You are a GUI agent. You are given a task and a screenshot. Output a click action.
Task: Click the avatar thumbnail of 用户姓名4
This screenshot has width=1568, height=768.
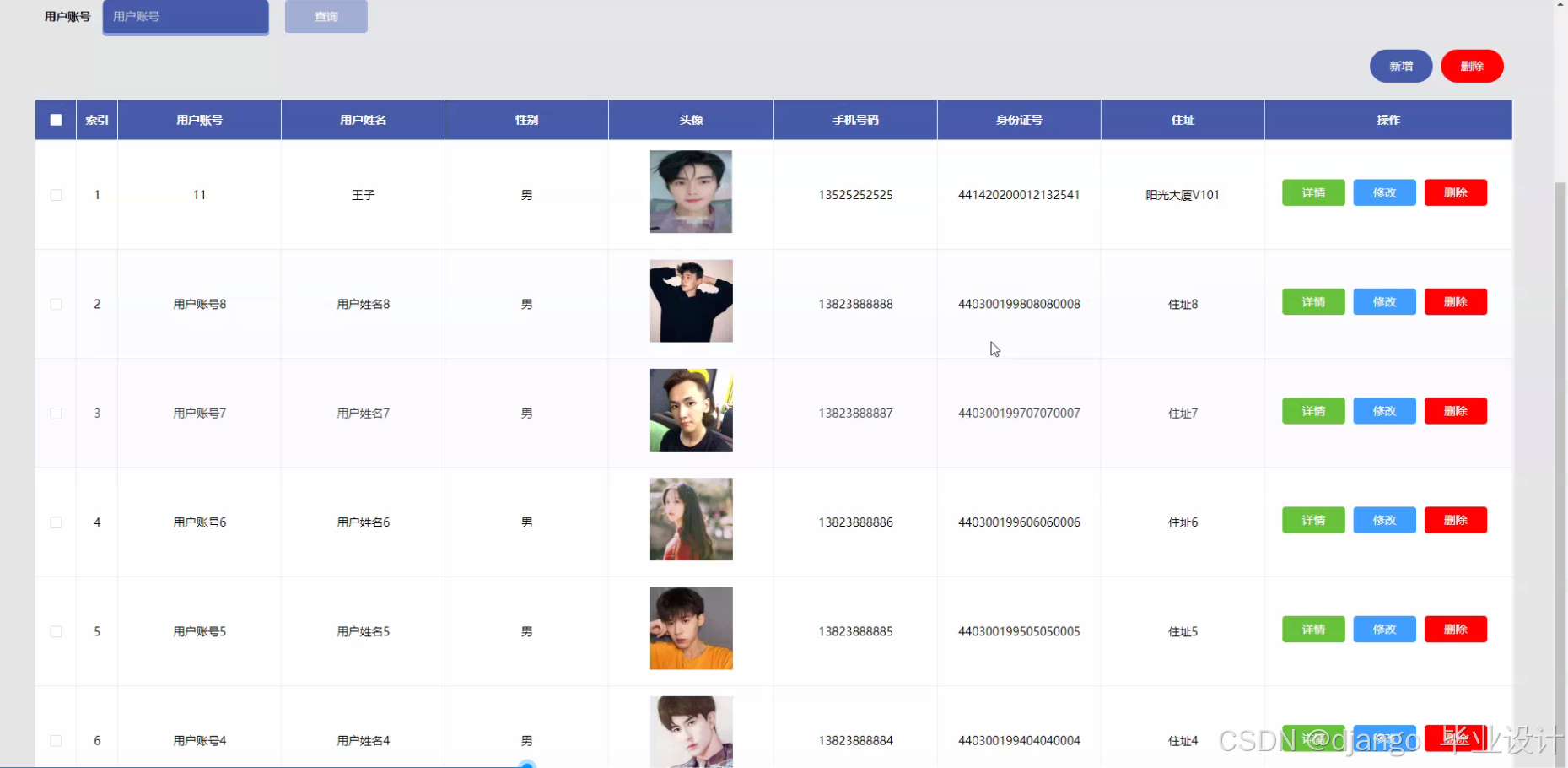click(x=691, y=732)
